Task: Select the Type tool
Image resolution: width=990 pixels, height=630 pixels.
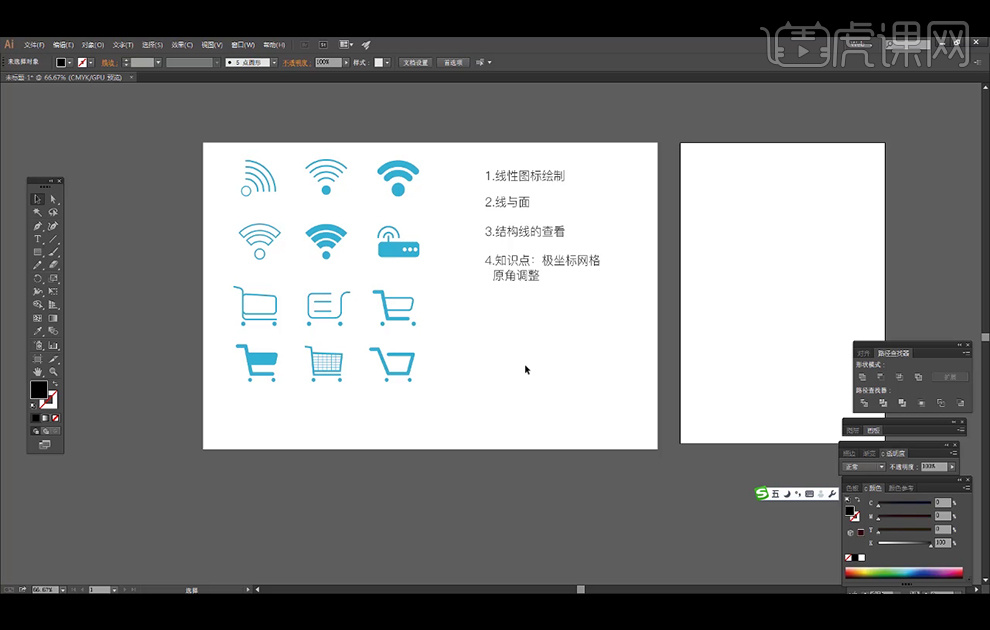Action: (38, 239)
